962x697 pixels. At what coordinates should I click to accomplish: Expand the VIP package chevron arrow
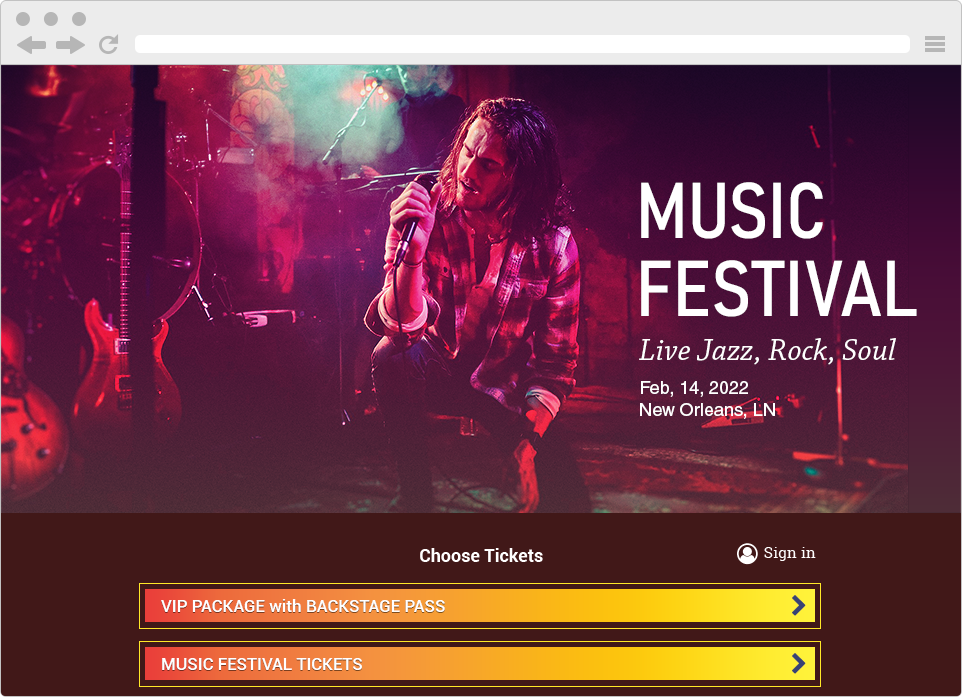(798, 606)
